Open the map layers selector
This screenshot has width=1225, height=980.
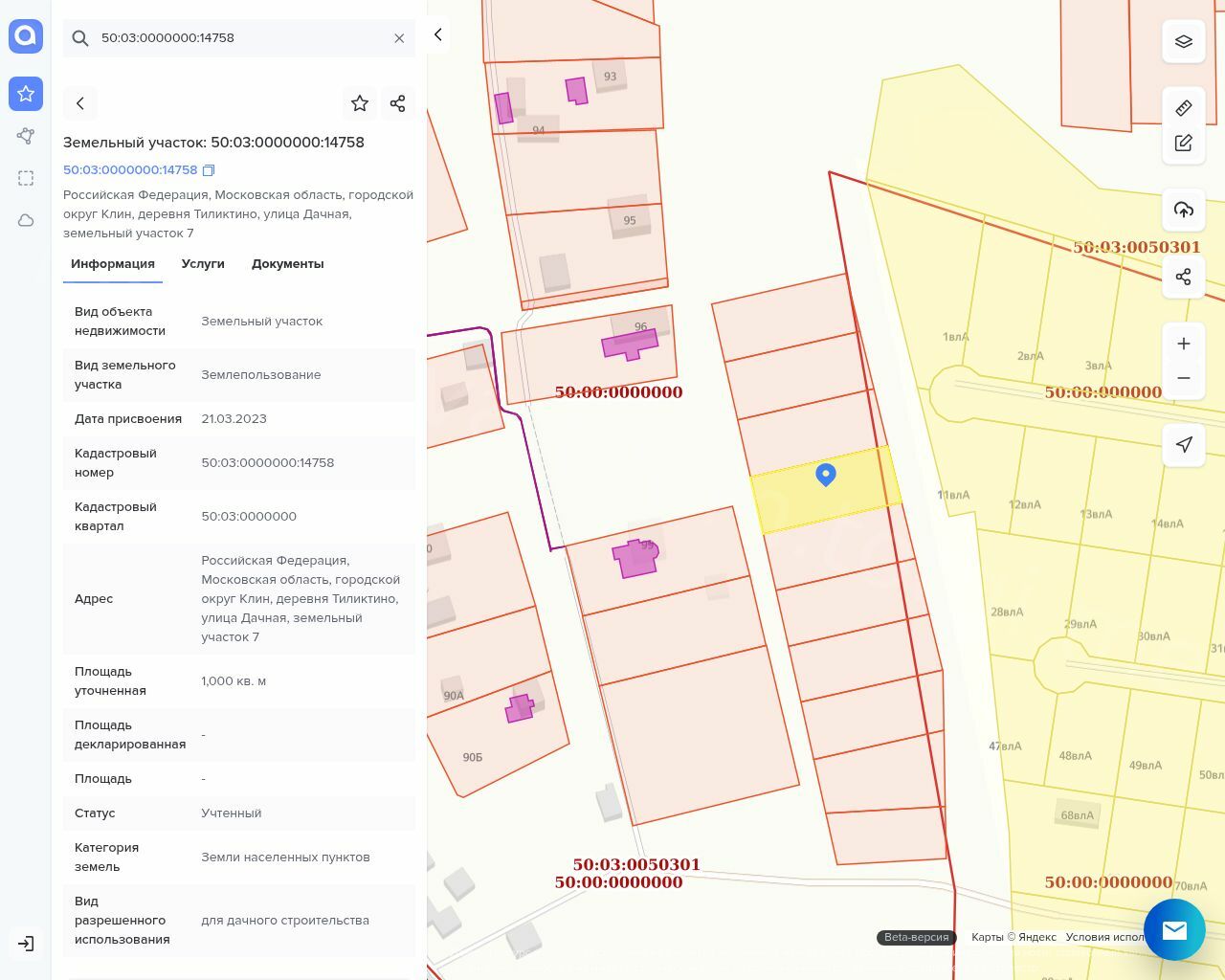[1184, 42]
